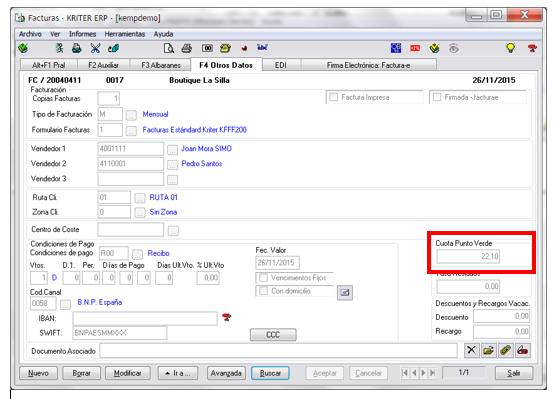The image size is (558, 399).
Task: Click the CCC button
Action: pos(273,335)
